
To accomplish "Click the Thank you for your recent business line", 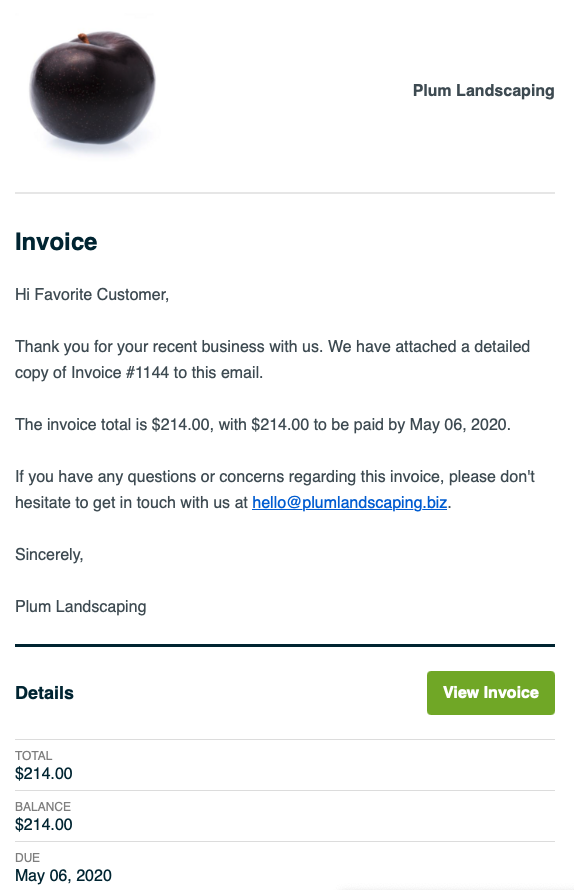I will (x=273, y=347).
